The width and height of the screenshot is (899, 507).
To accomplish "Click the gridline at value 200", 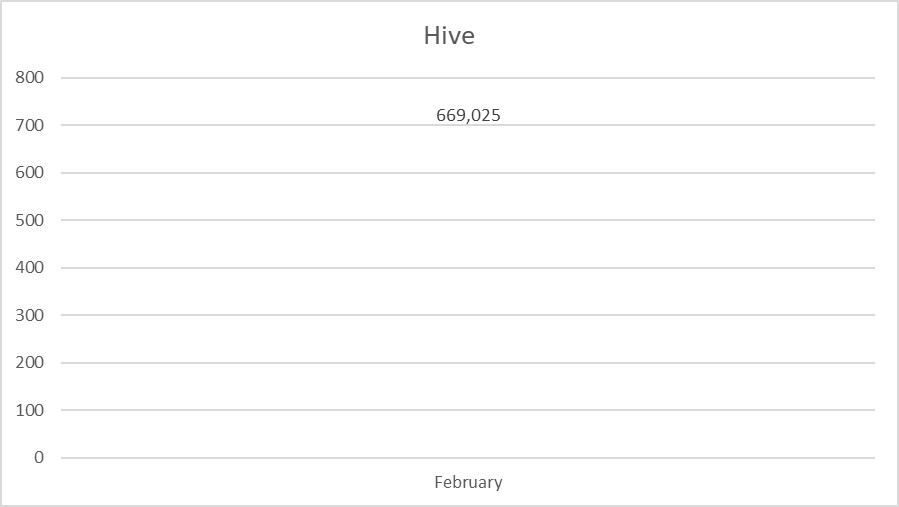I will [x=468, y=362].
